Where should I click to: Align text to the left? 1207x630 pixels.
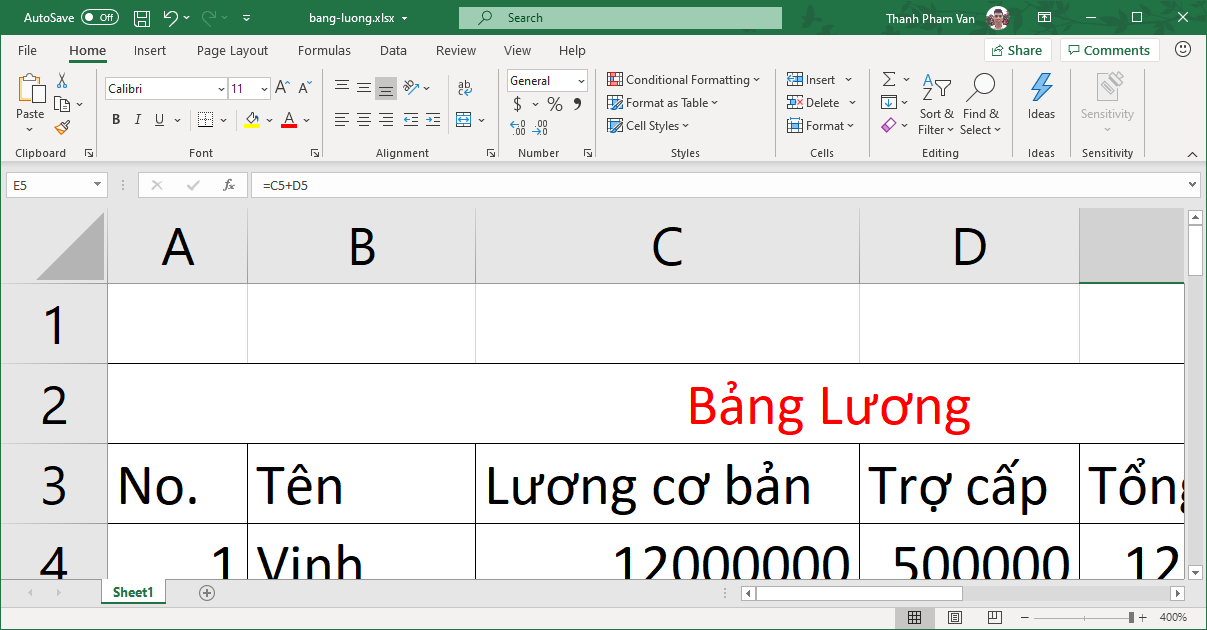coord(342,120)
